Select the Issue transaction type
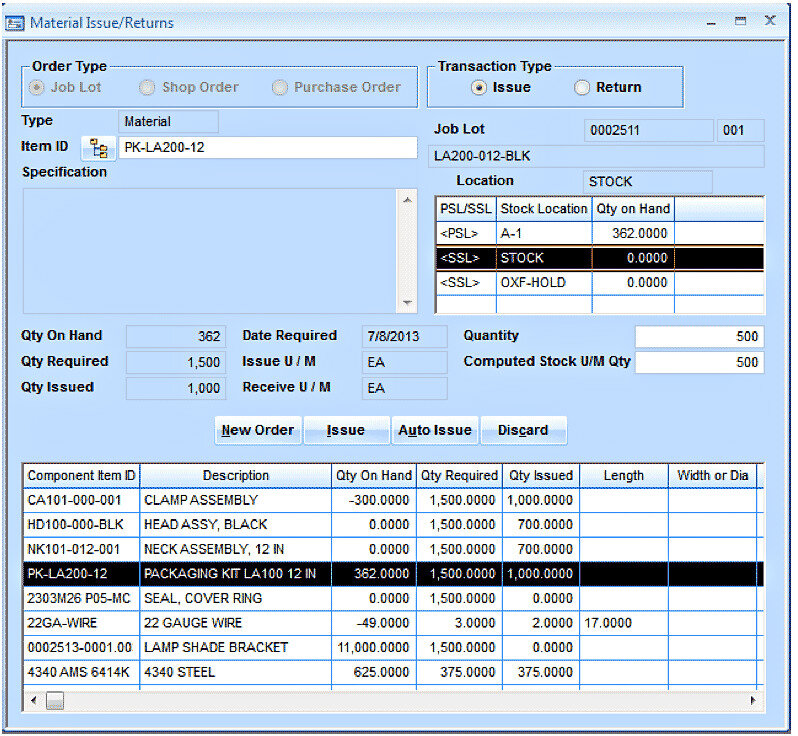This screenshot has width=798, height=736. click(x=480, y=88)
